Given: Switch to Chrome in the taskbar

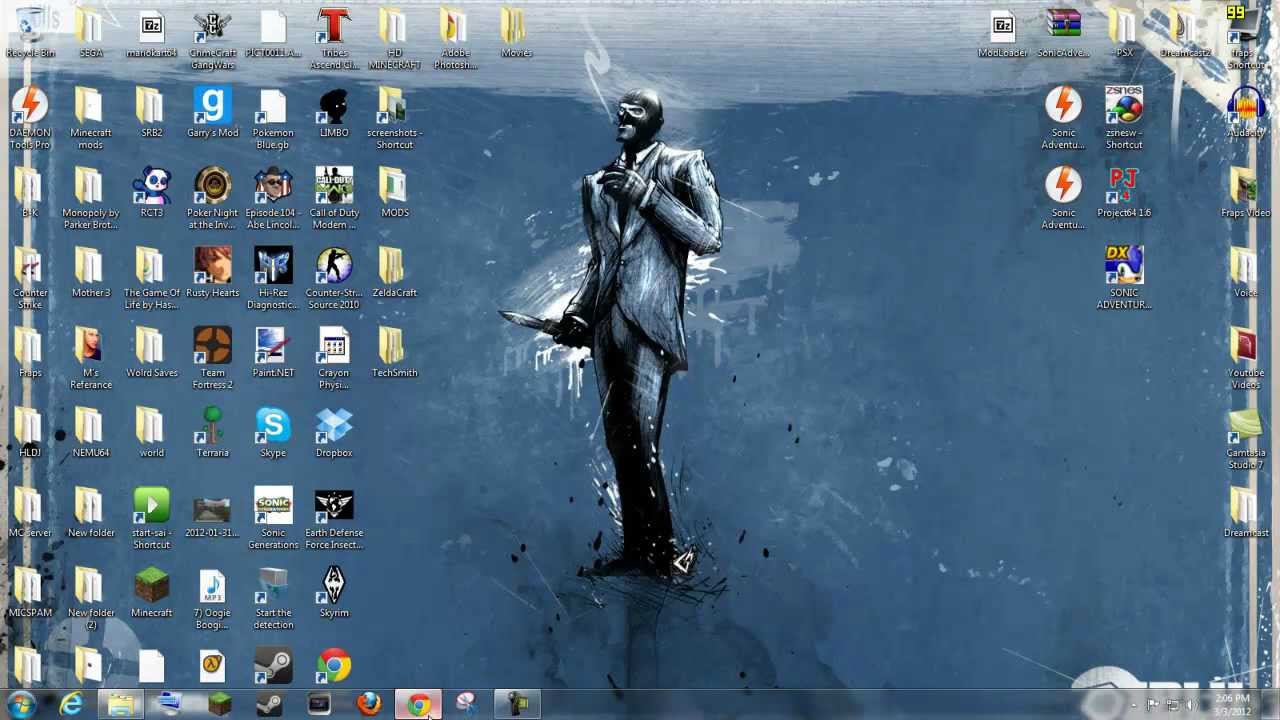Looking at the screenshot, I should pos(418,705).
